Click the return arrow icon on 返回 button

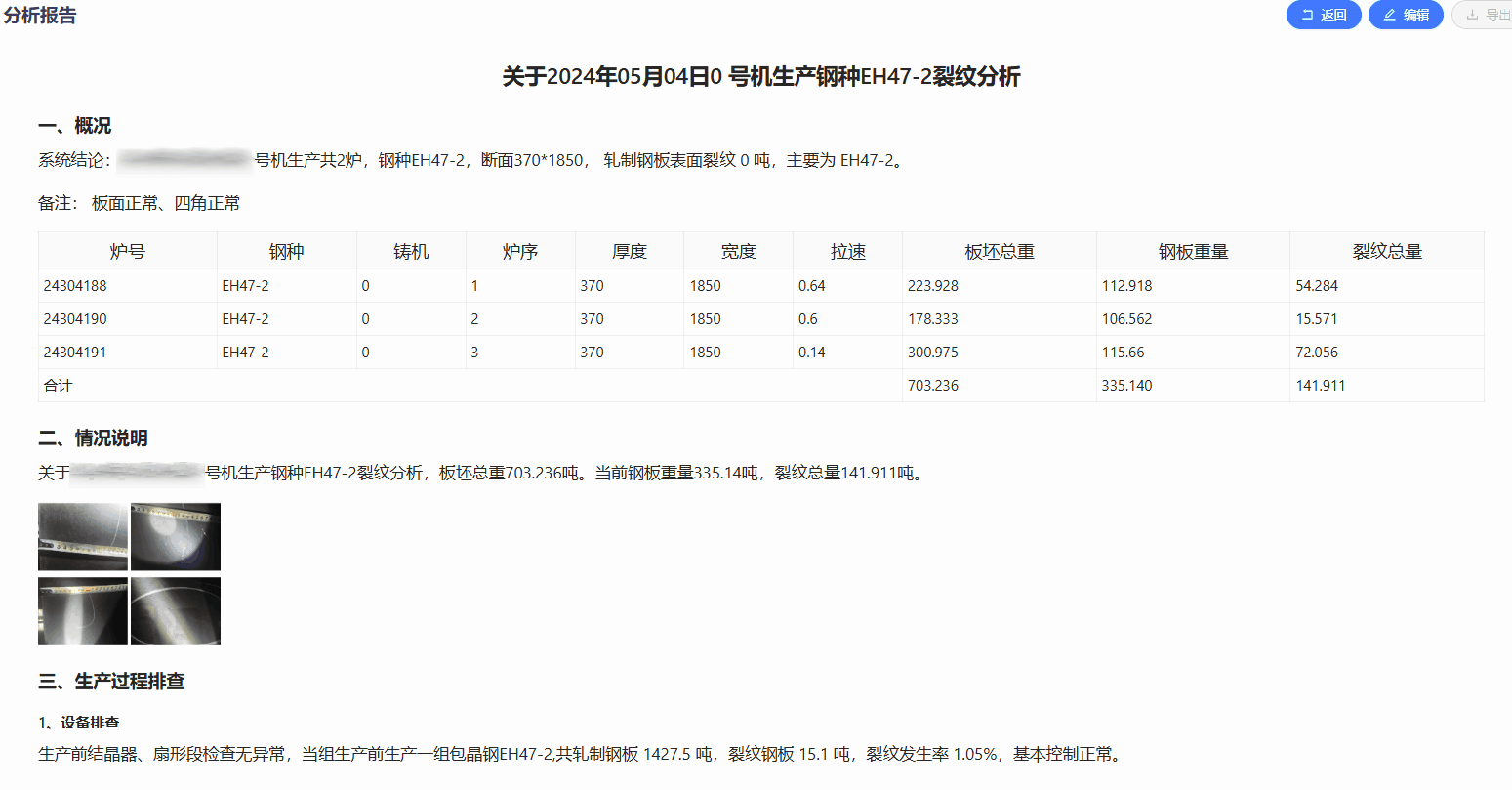[x=1308, y=15]
